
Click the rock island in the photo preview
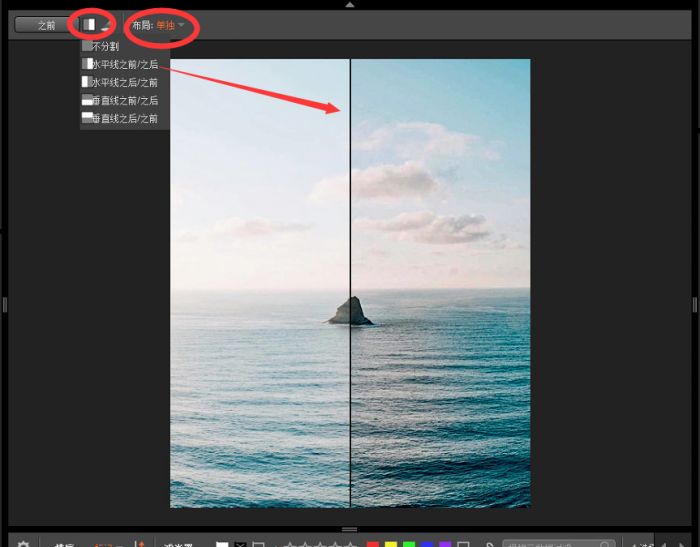point(350,312)
